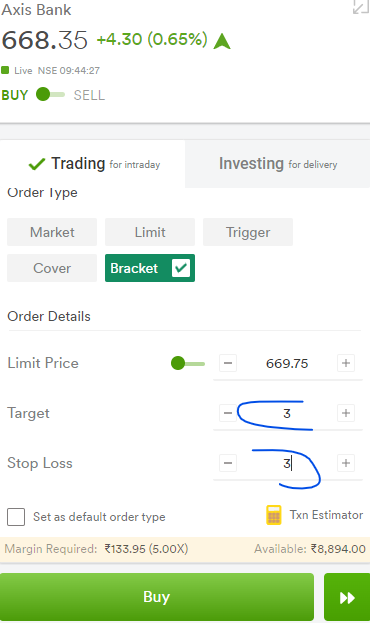Screen dimensions: 370x623
Task: Select the Trading for intraday tab
Action: [94, 164]
